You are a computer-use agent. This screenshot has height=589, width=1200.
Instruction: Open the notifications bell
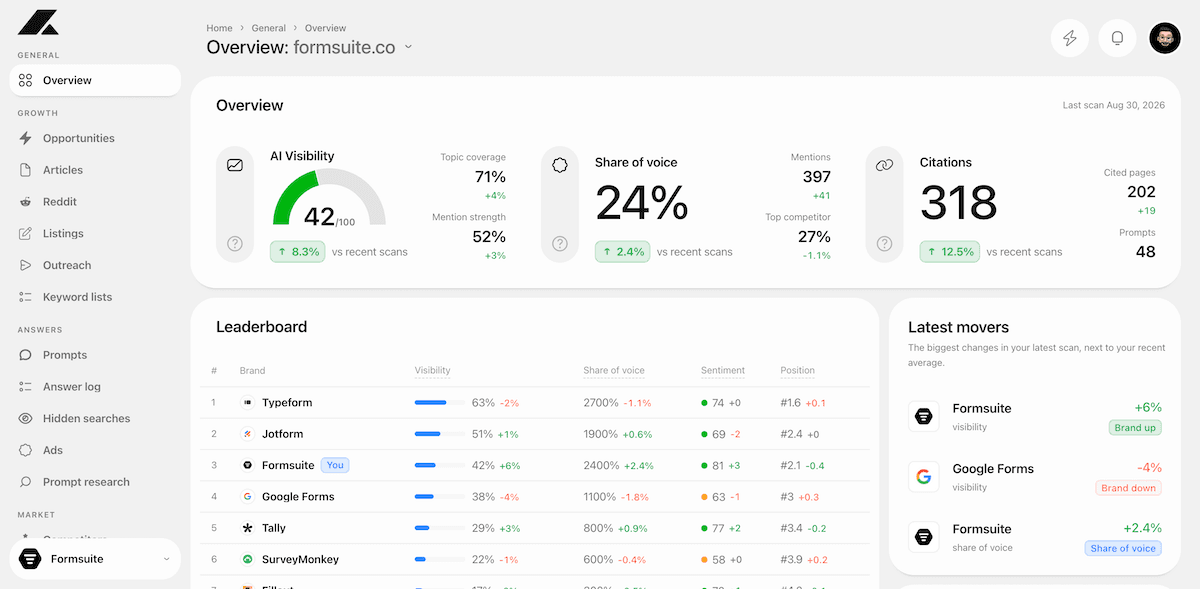1118,38
